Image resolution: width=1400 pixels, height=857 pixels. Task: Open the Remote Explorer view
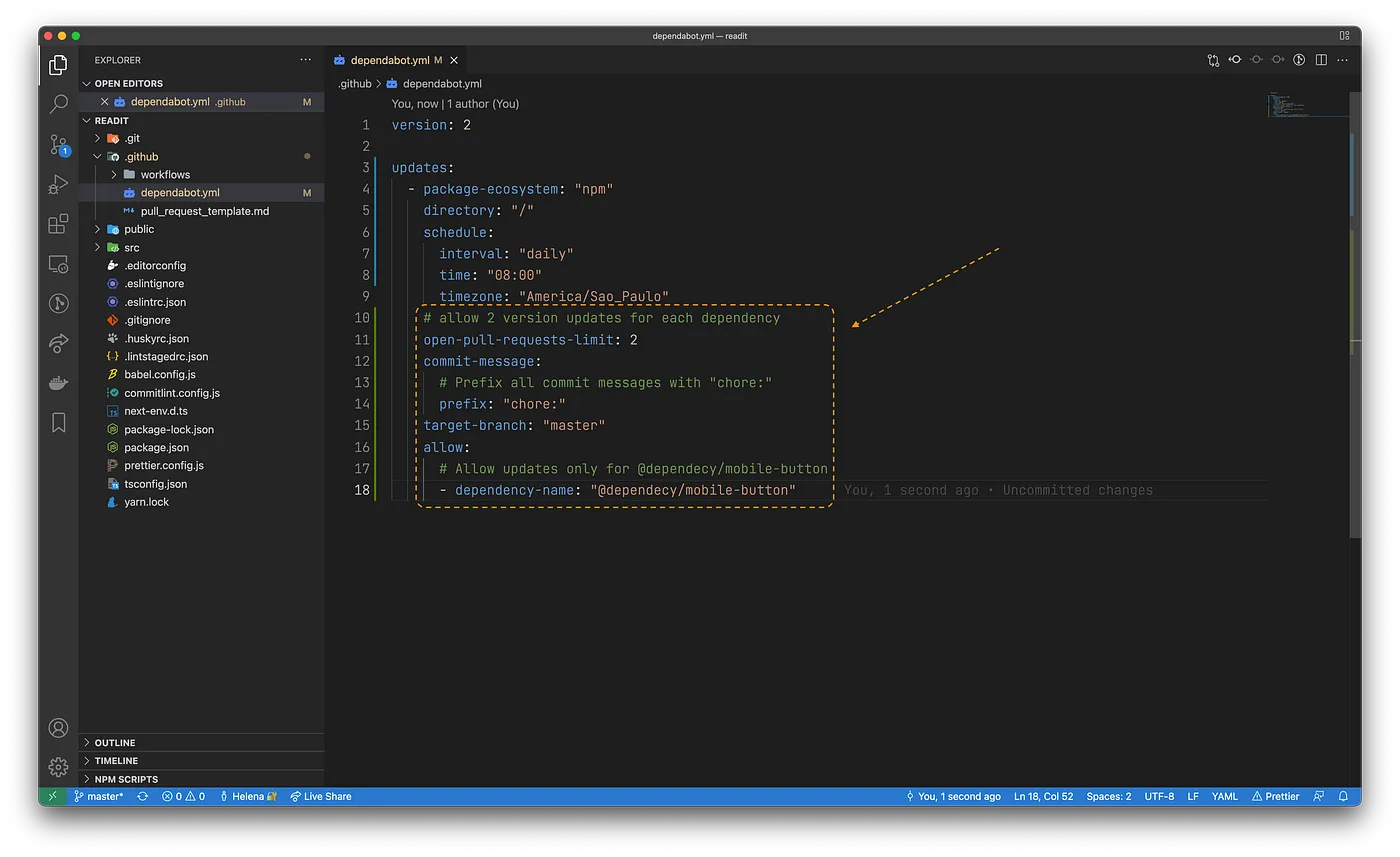(58, 264)
